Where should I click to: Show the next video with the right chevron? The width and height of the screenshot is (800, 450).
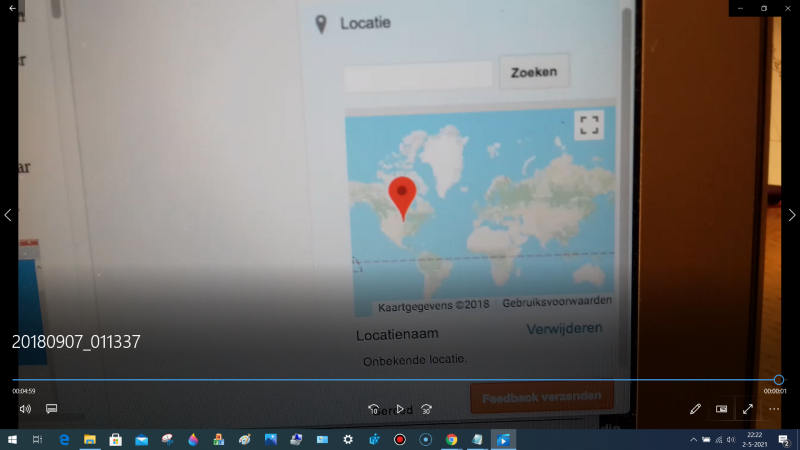792,215
